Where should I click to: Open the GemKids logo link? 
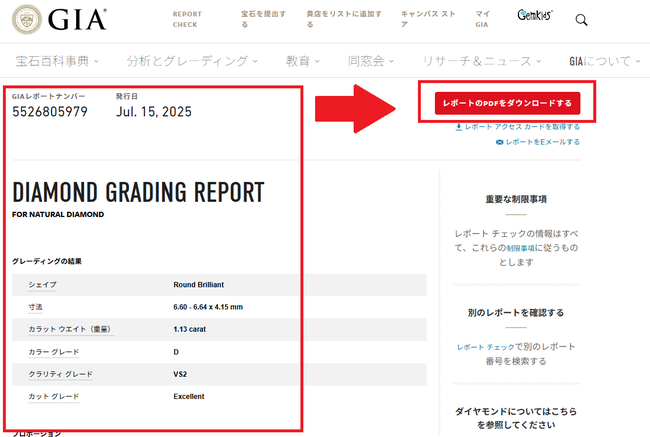pyautogui.click(x=535, y=15)
